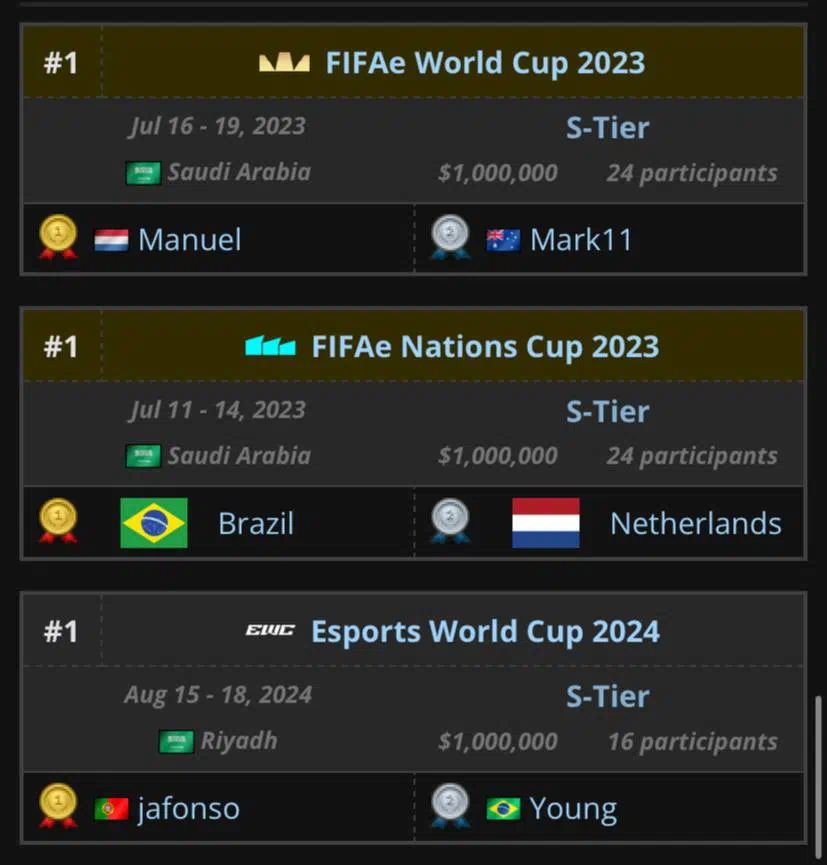Click the Australia flag beside Mark11
Image resolution: width=827 pixels, height=865 pixels.
tap(503, 241)
